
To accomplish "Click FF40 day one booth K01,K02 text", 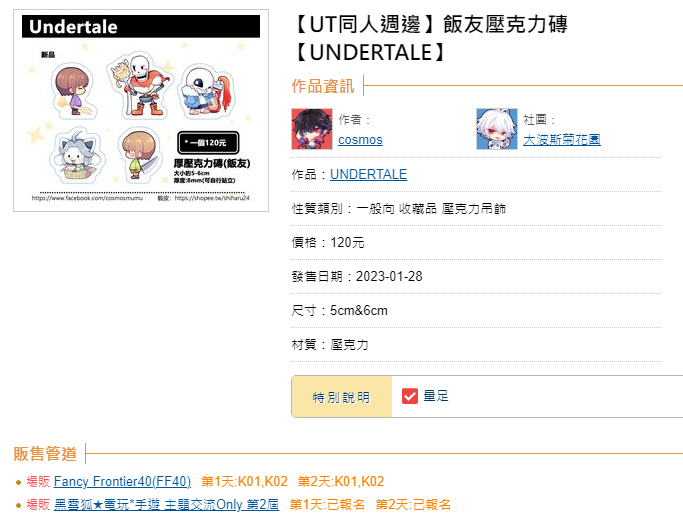I will pyautogui.click(x=244, y=482).
